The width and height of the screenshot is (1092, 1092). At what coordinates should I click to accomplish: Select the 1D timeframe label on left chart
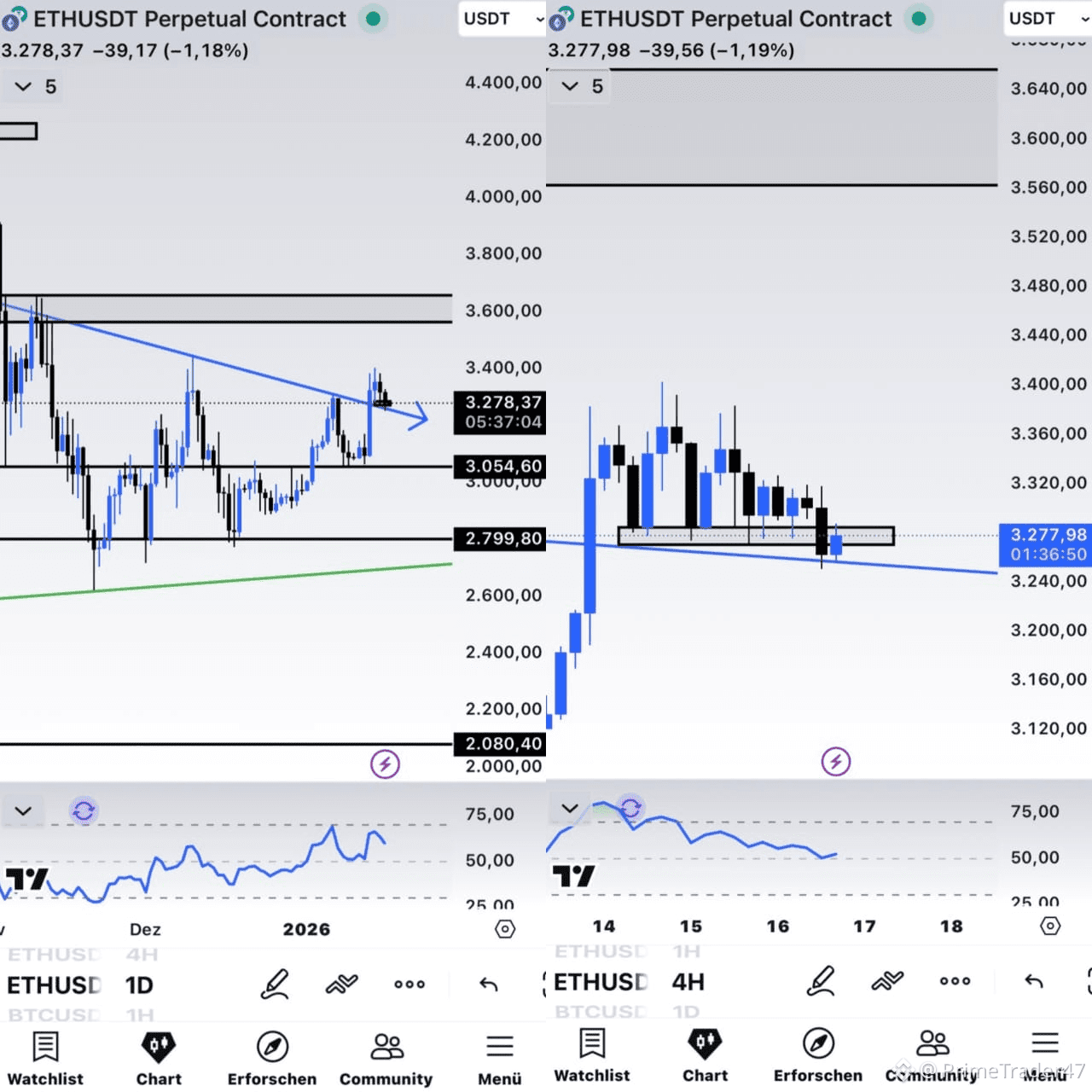pyautogui.click(x=139, y=985)
